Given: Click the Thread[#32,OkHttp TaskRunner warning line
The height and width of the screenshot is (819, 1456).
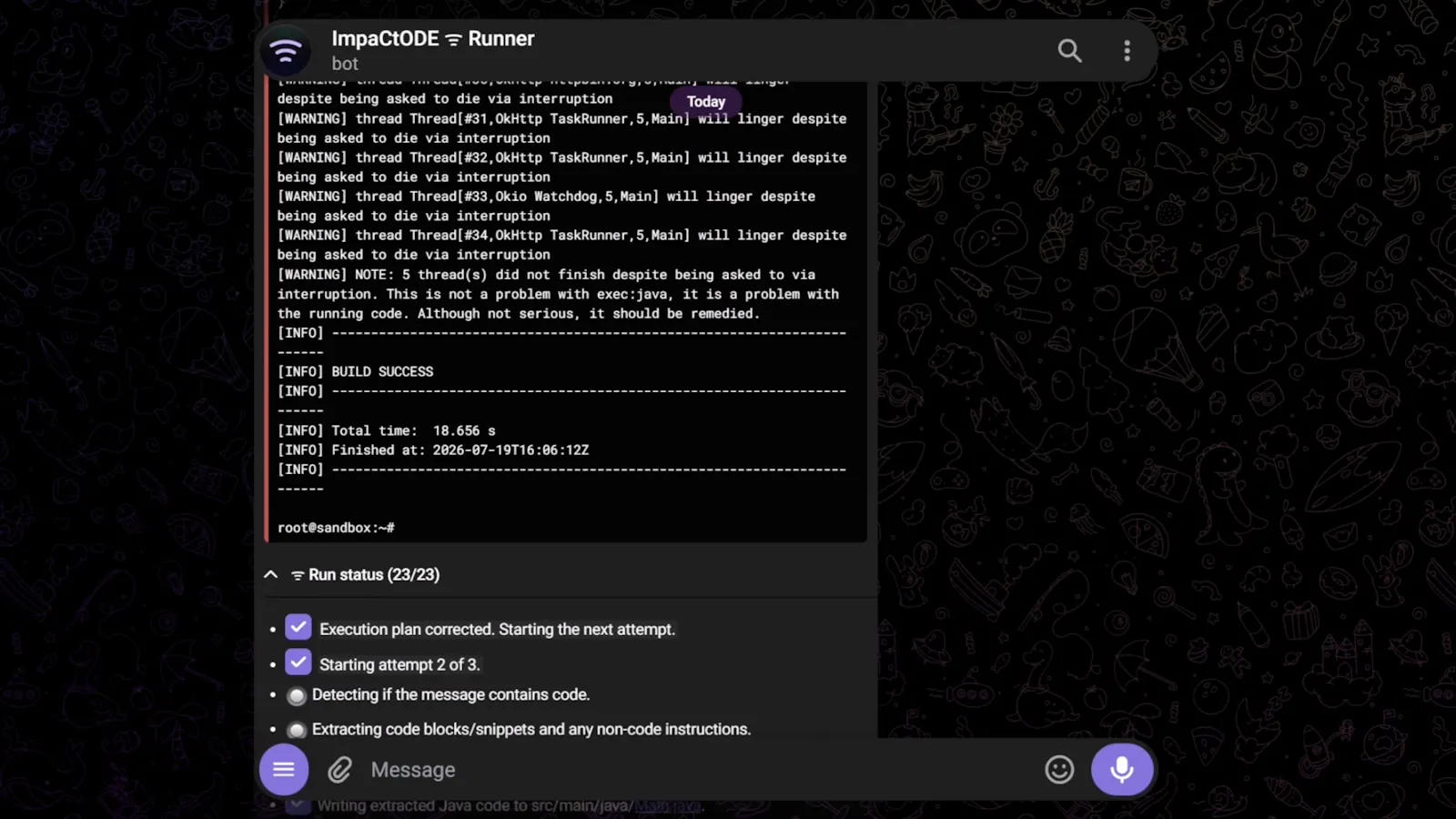Looking at the screenshot, I should (561, 167).
